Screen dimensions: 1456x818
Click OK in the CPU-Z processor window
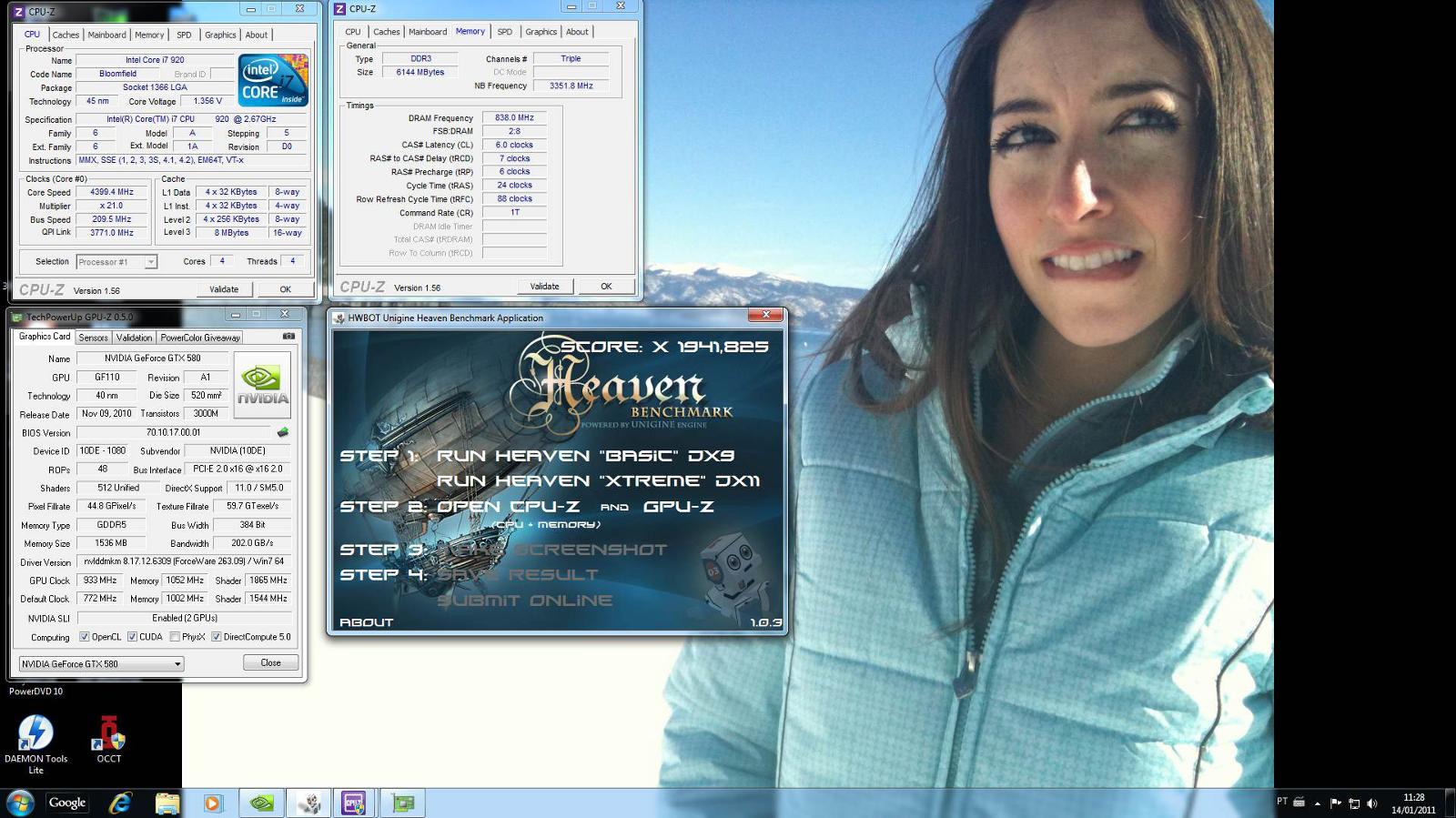[285, 289]
